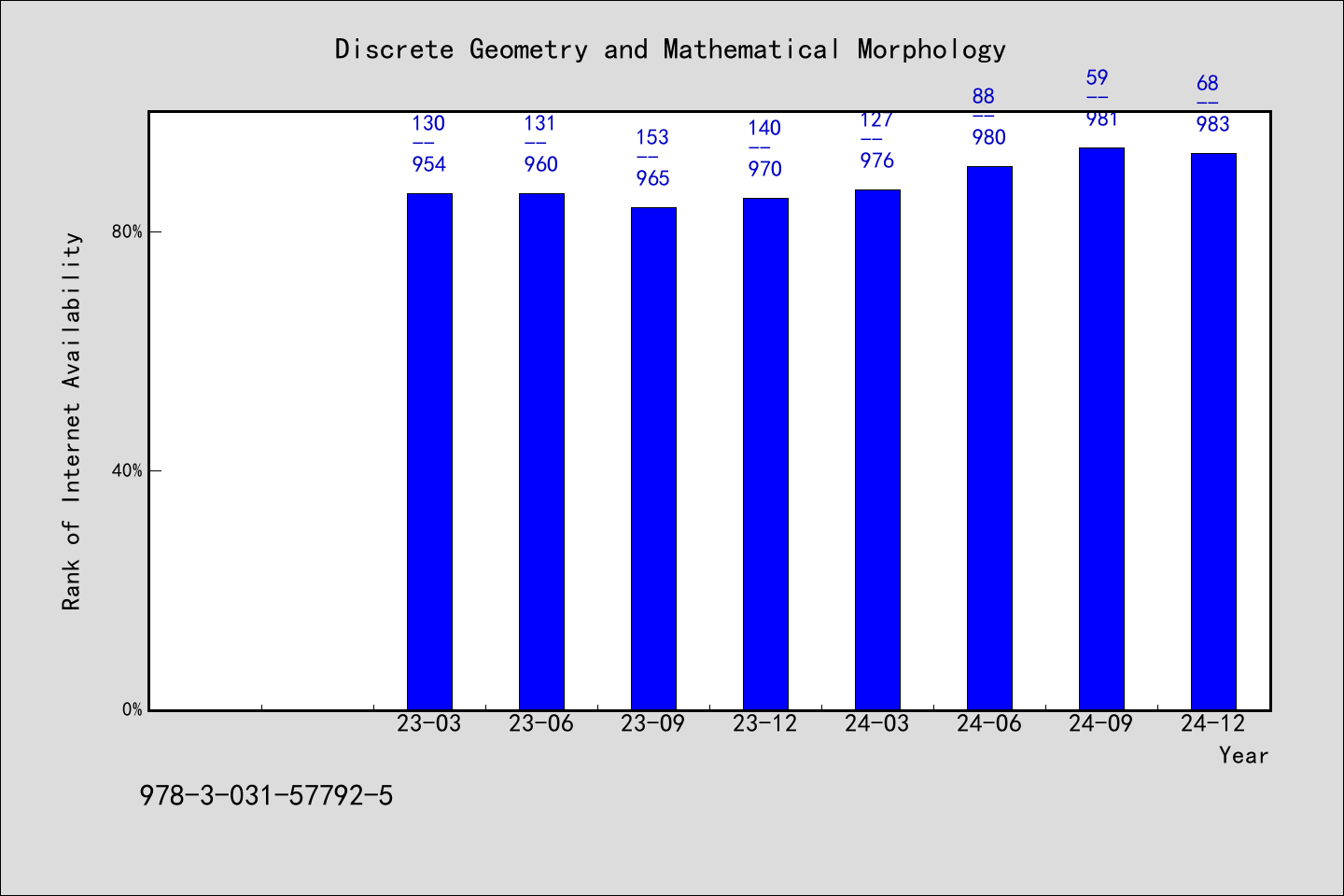1344x896 pixels.
Task: Select the blue bar for 24-06
Action: click(x=989, y=438)
